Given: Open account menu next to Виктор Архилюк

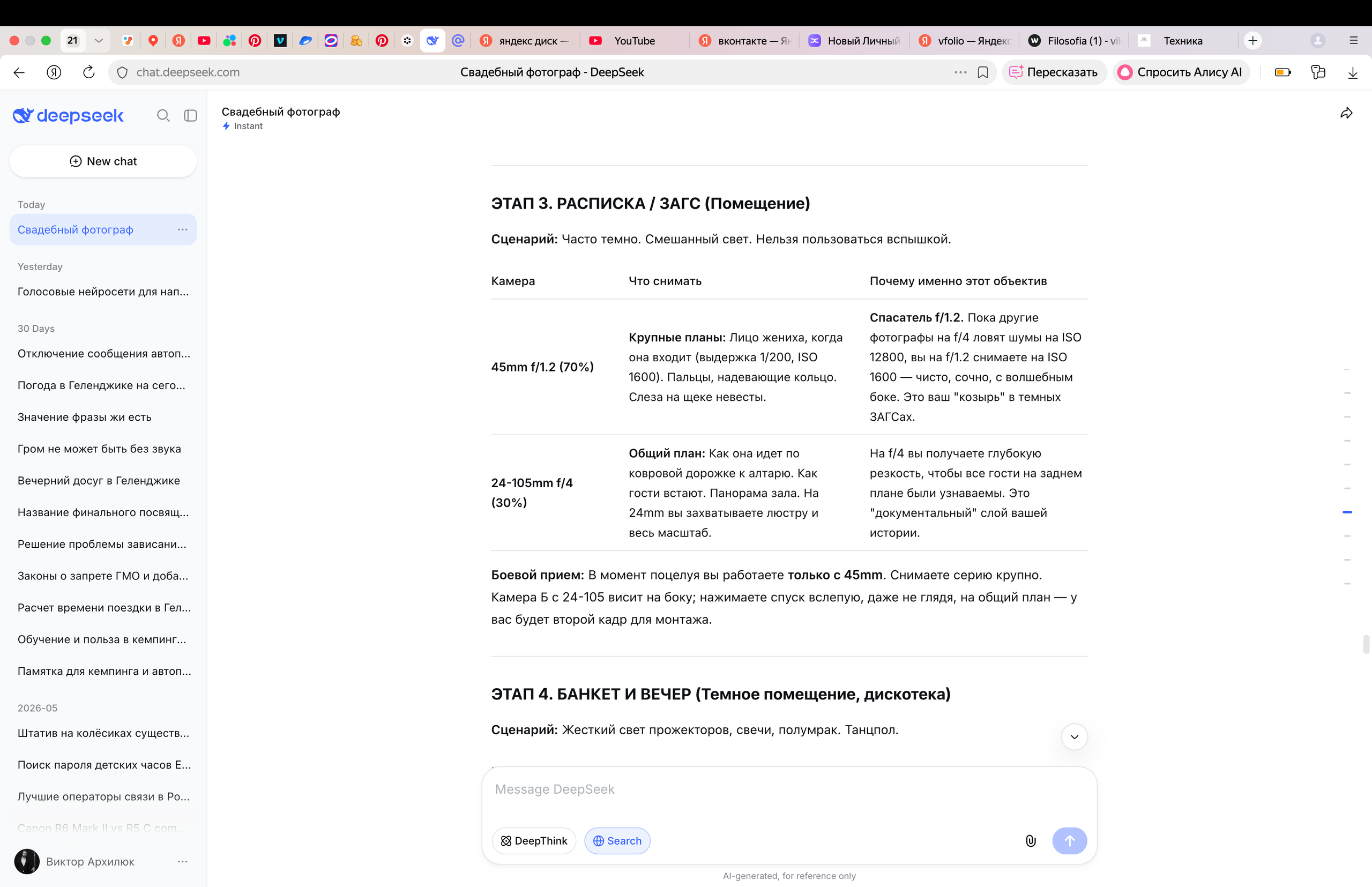Looking at the screenshot, I should click(183, 862).
